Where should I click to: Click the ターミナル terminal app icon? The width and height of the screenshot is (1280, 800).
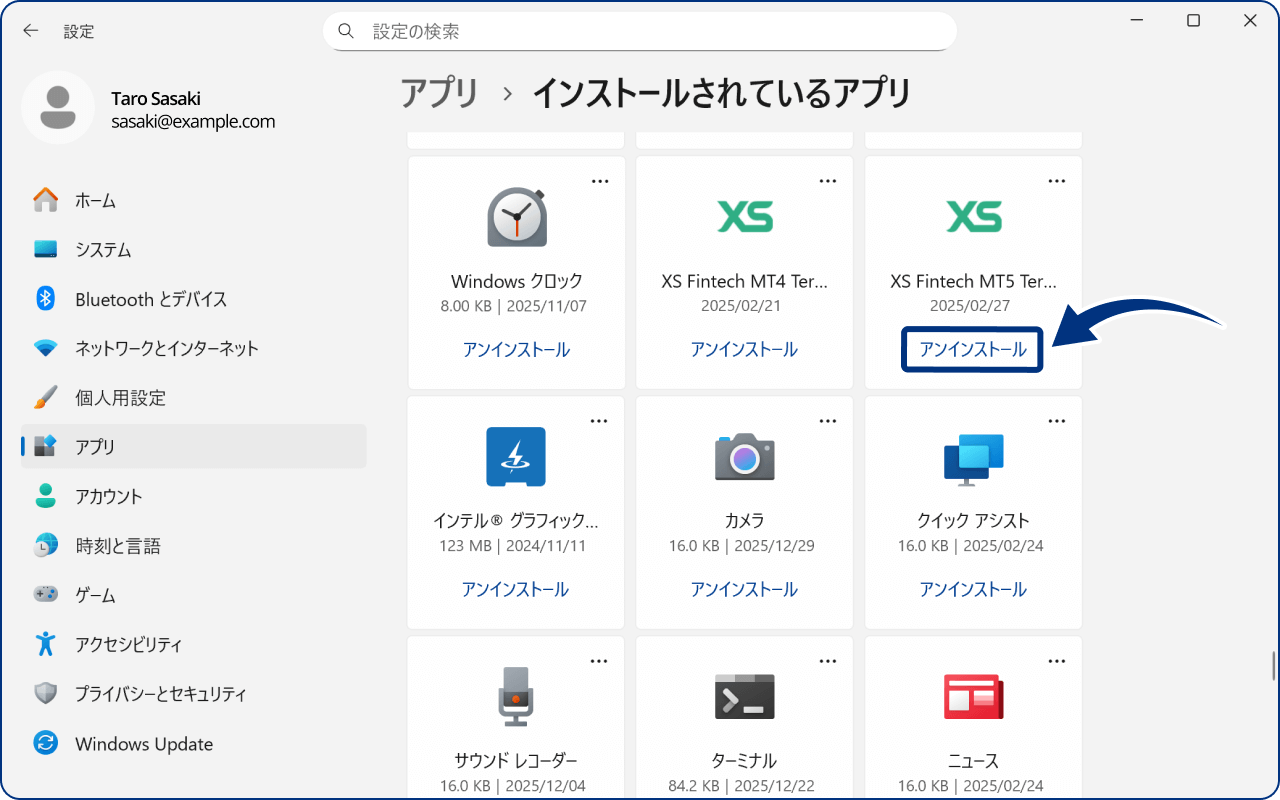pyautogui.click(x=745, y=697)
